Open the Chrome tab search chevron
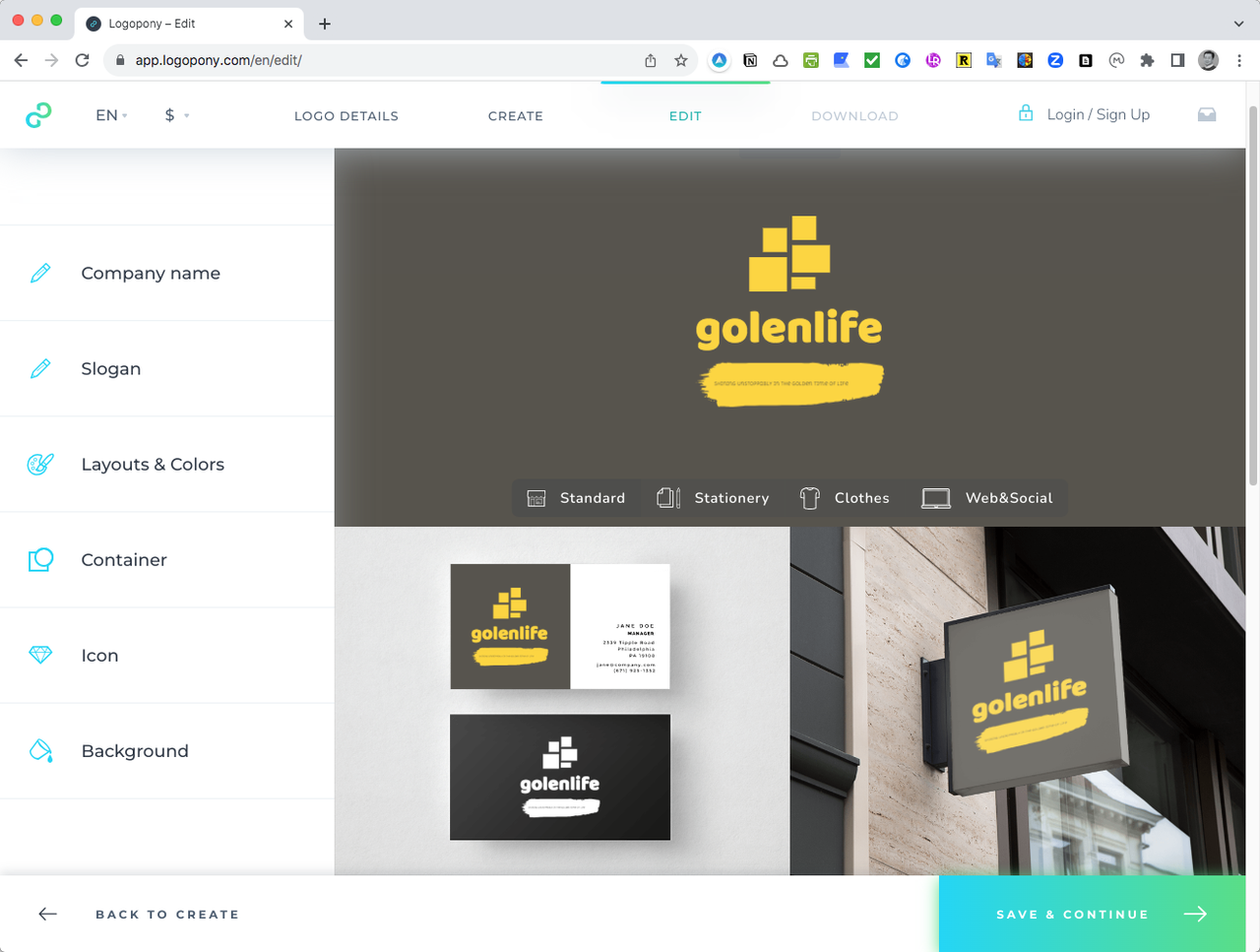Image resolution: width=1260 pixels, height=952 pixels. tap(1238, 24)
